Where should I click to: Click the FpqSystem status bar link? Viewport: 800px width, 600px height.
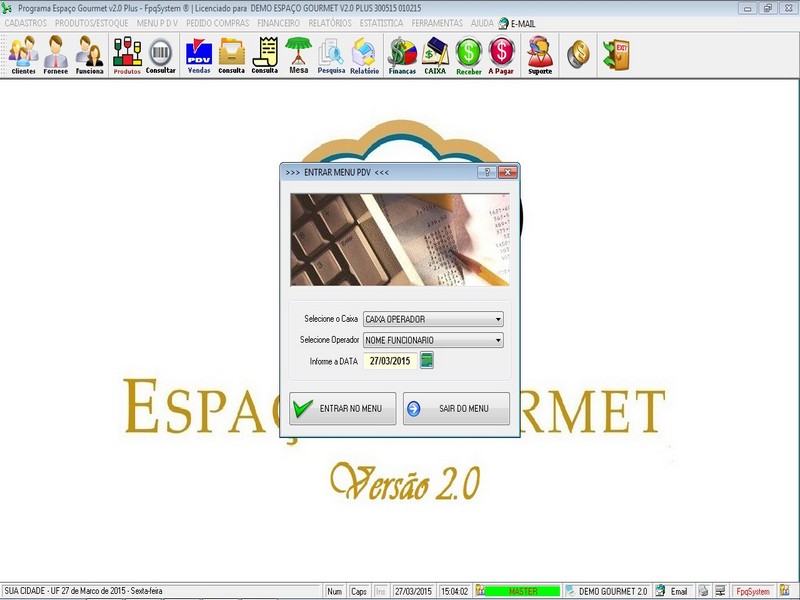(753, 591)
